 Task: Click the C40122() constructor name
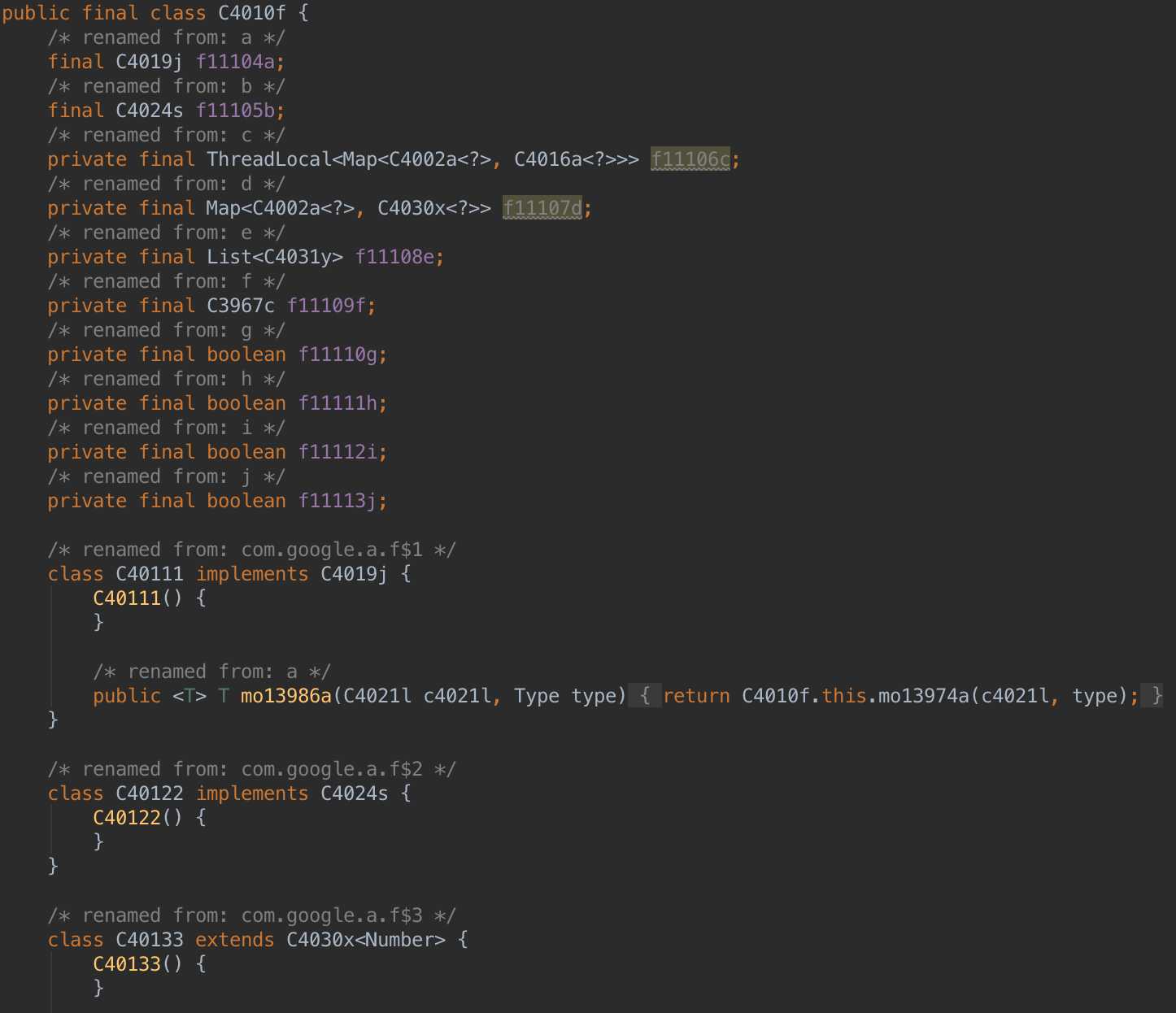pos(127,818)
